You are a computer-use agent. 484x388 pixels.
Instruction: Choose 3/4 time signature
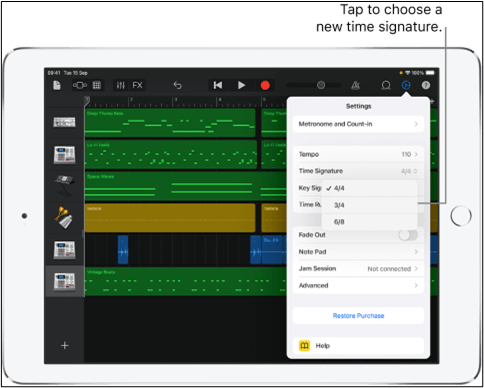[x=369, y=205]
